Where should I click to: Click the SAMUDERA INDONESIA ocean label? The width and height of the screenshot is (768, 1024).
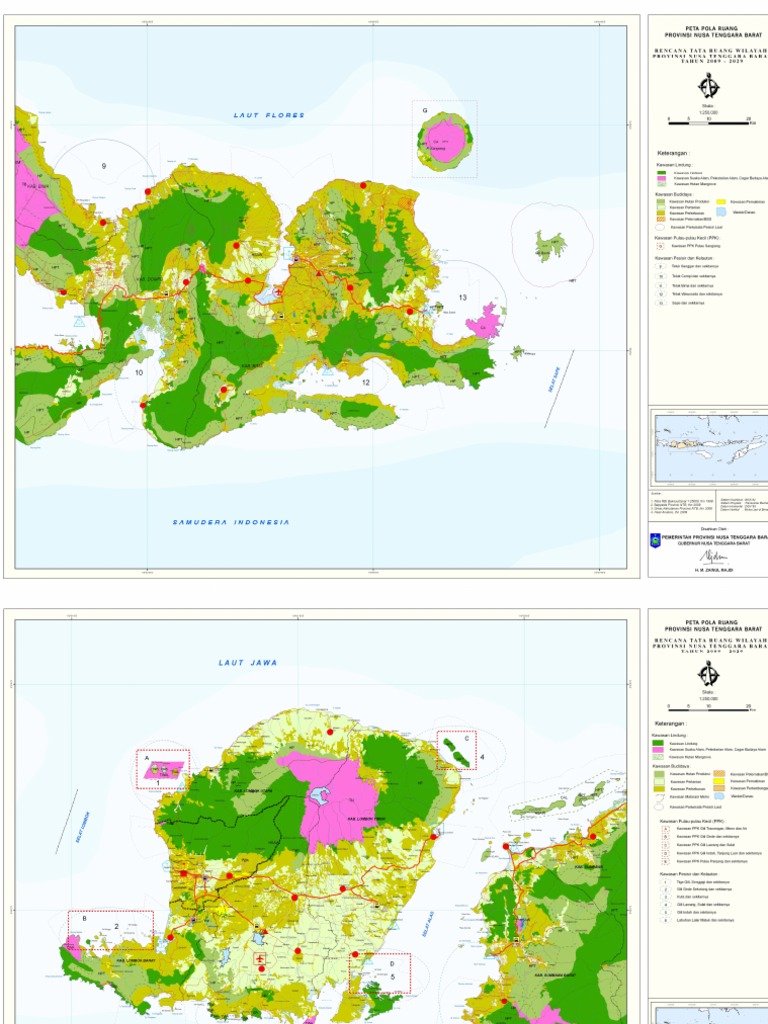tap(231, 522)
